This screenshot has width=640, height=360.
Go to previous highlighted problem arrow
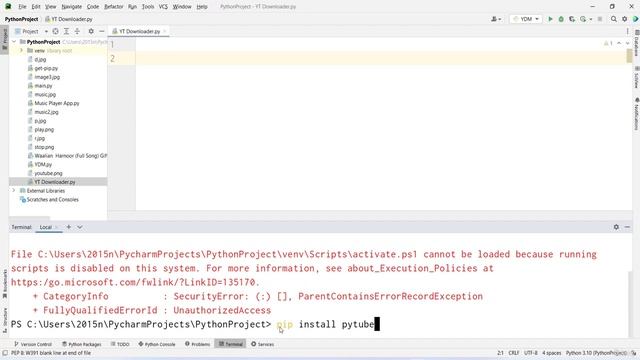tap(619, 43)
